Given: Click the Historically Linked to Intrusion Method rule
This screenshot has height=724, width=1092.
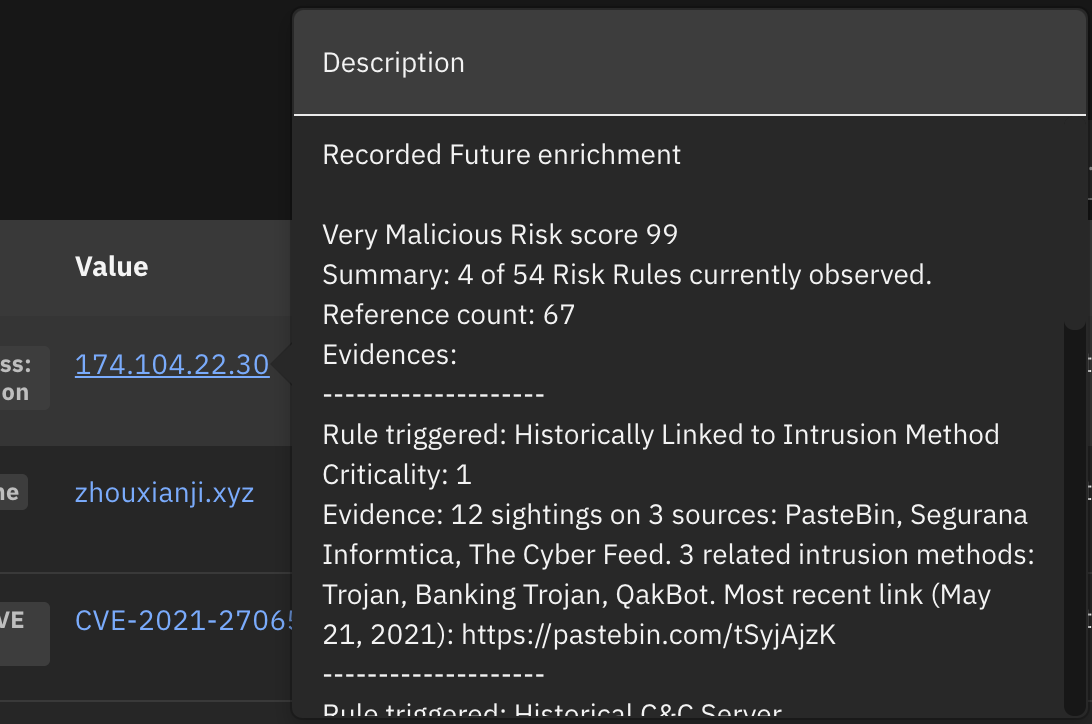Looking at the screenshot, I should tap(660, 435).
